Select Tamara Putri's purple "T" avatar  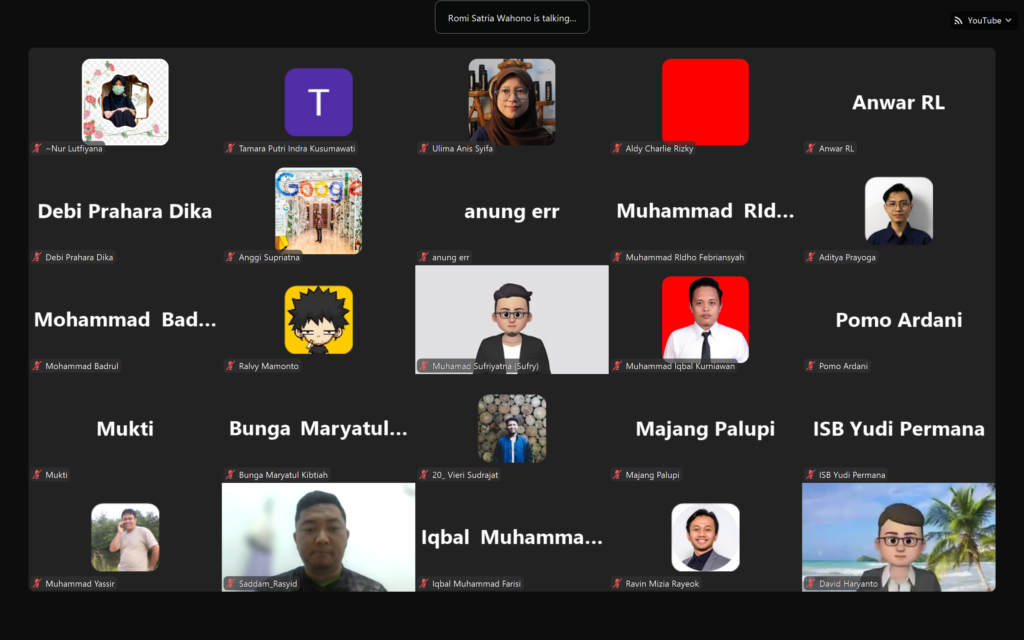(318, 102)
